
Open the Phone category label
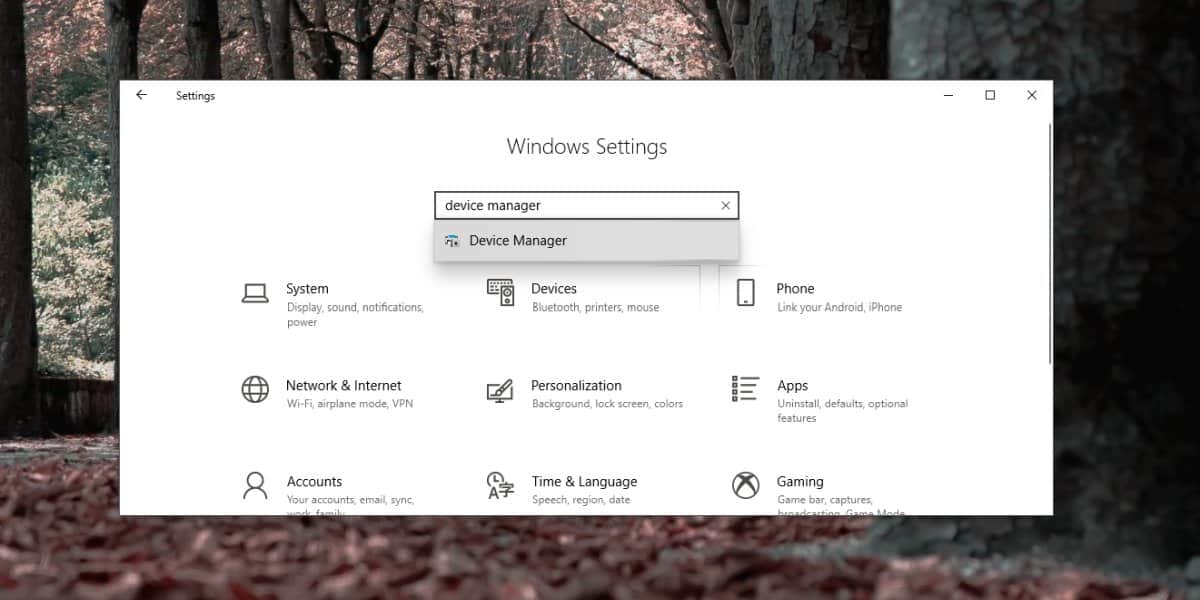[x=795, y=289]
